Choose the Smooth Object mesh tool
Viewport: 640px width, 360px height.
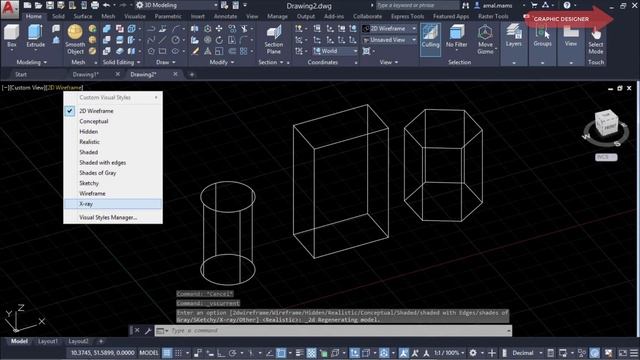tap(75, 39)
